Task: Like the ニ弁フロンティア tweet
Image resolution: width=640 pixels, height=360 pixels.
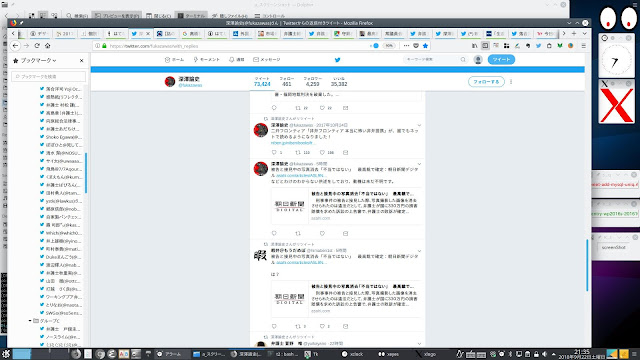Action: (322, 153)
